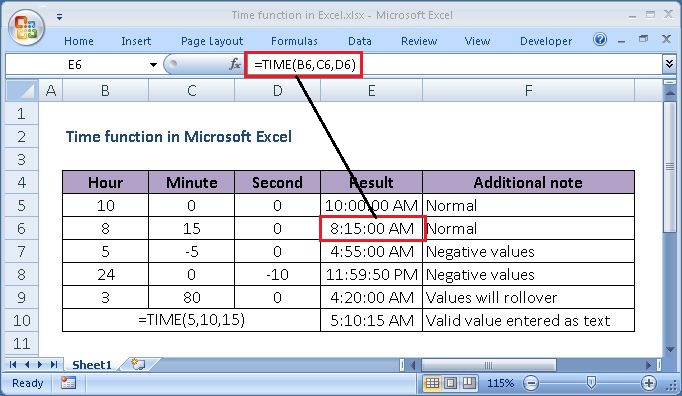
Task: Select row 1 header
Action: (21, 114)
